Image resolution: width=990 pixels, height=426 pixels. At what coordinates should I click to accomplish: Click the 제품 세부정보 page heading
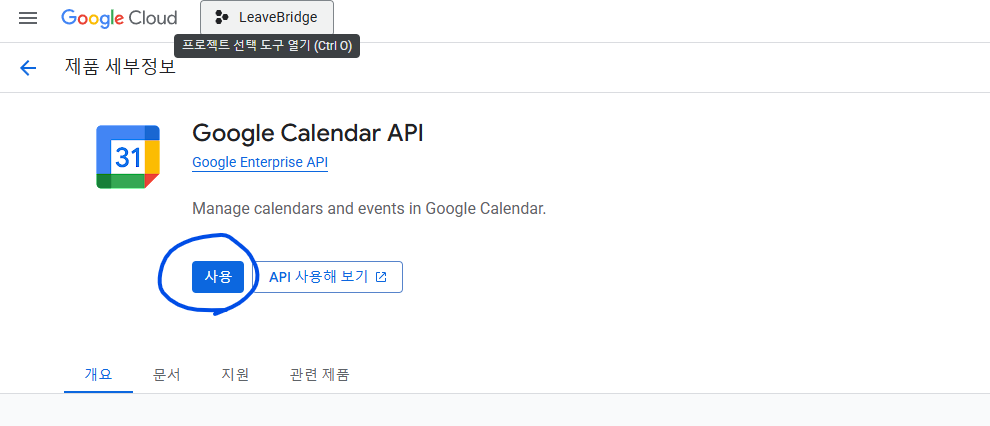[120, 66]
